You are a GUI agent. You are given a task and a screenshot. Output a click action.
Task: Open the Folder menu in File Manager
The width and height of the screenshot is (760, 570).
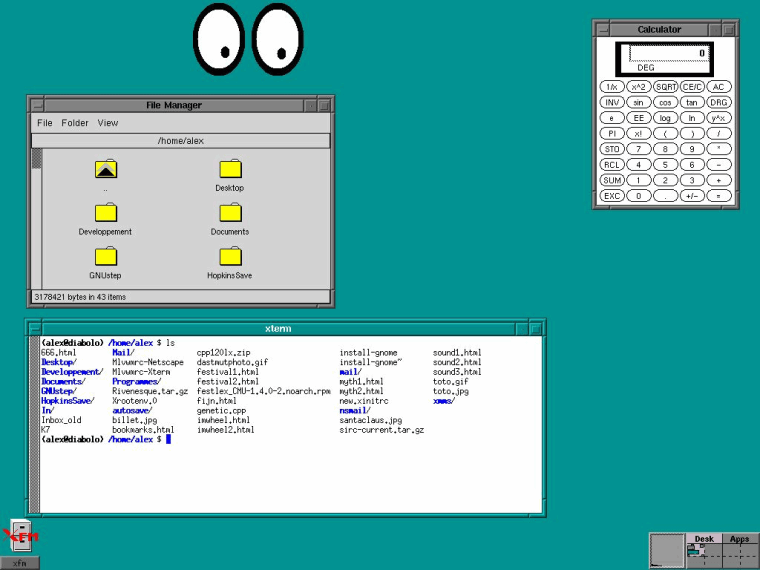click(x=75, y=123)
